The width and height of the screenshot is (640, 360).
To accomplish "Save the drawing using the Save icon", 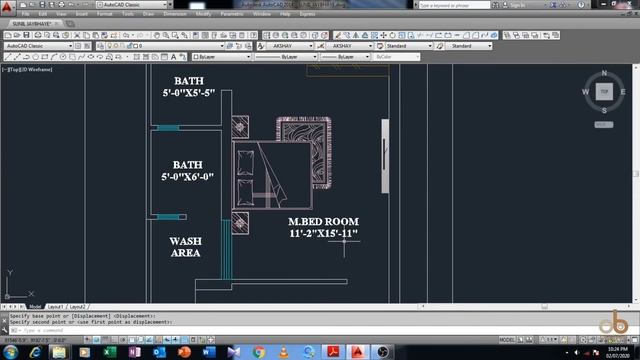I will pyautogui.click(x=27, y=36).
